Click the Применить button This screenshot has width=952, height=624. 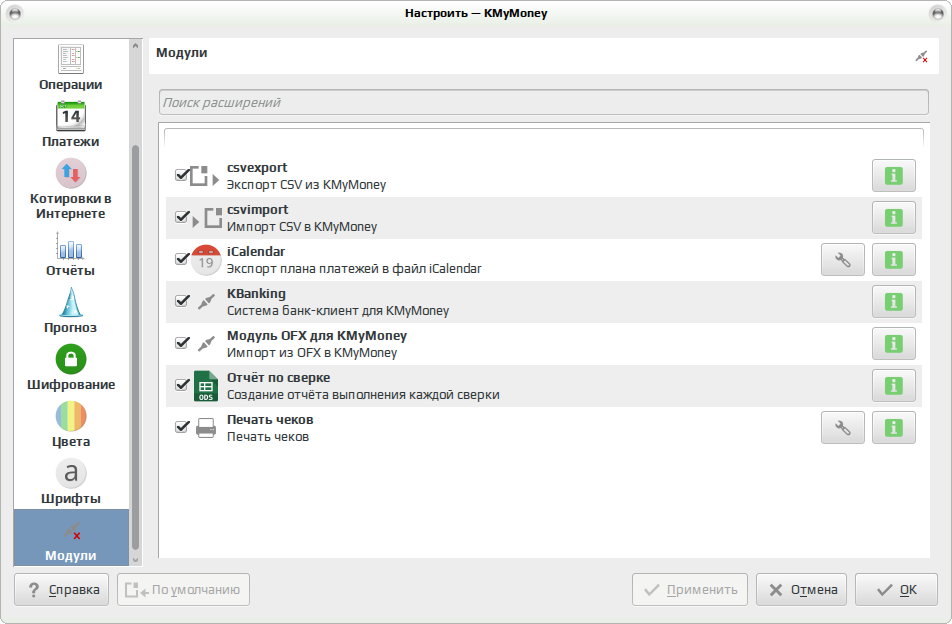[x=690, y=589]
